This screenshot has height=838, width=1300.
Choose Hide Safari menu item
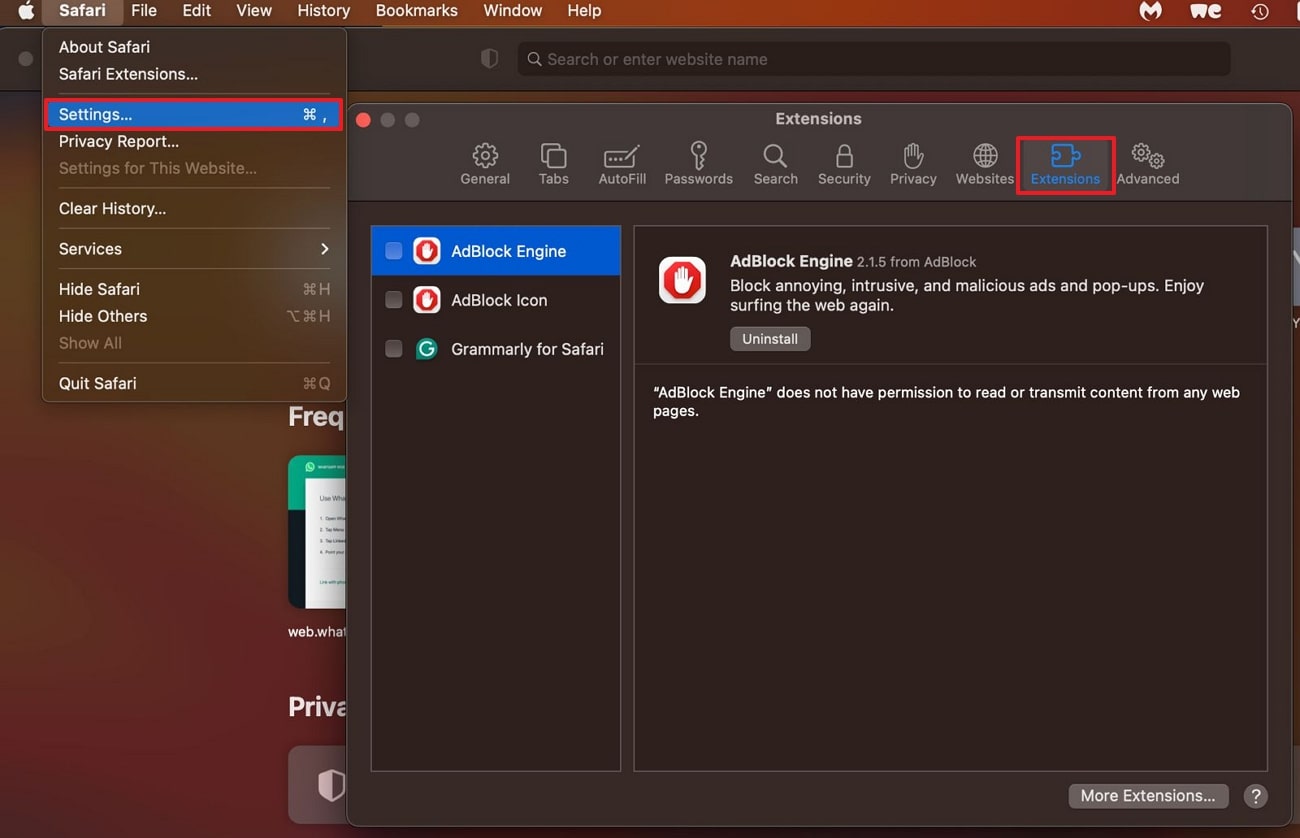tap(194, 289)
